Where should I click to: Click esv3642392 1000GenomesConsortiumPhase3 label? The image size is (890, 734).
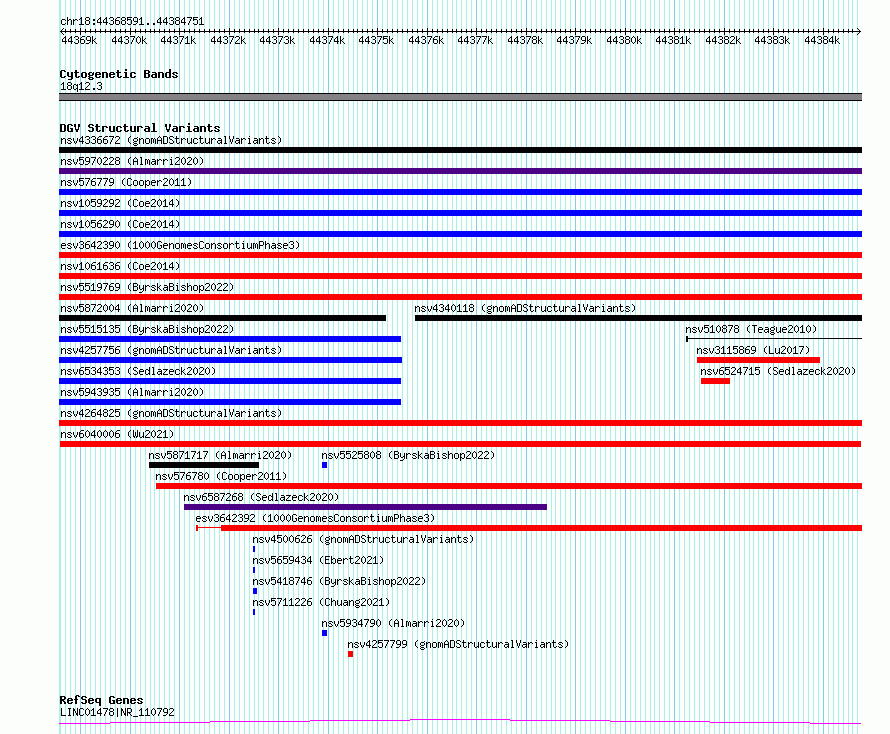click(x=315, y=518)
